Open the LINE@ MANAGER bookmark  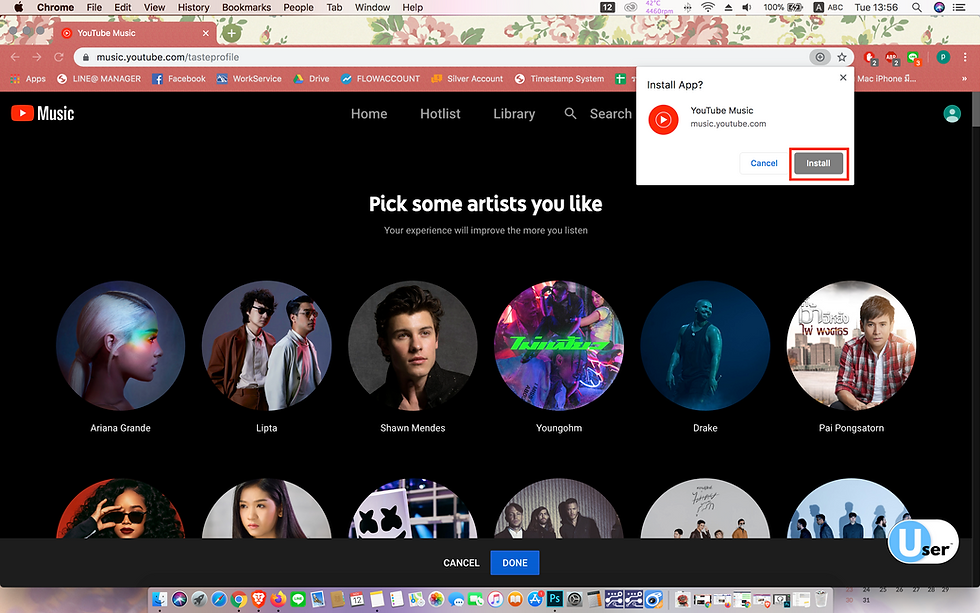(x=99, y=79)
